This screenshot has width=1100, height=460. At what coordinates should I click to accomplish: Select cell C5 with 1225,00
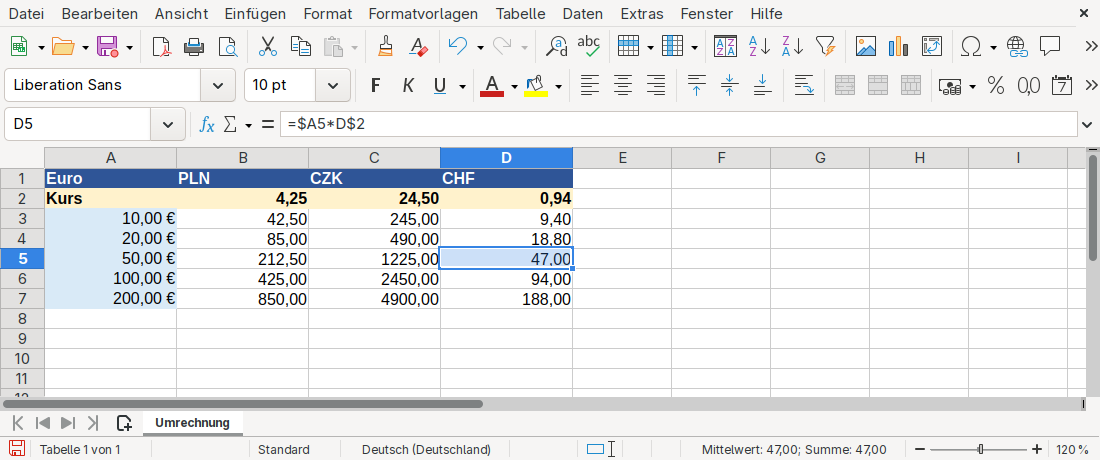point(374,259)
